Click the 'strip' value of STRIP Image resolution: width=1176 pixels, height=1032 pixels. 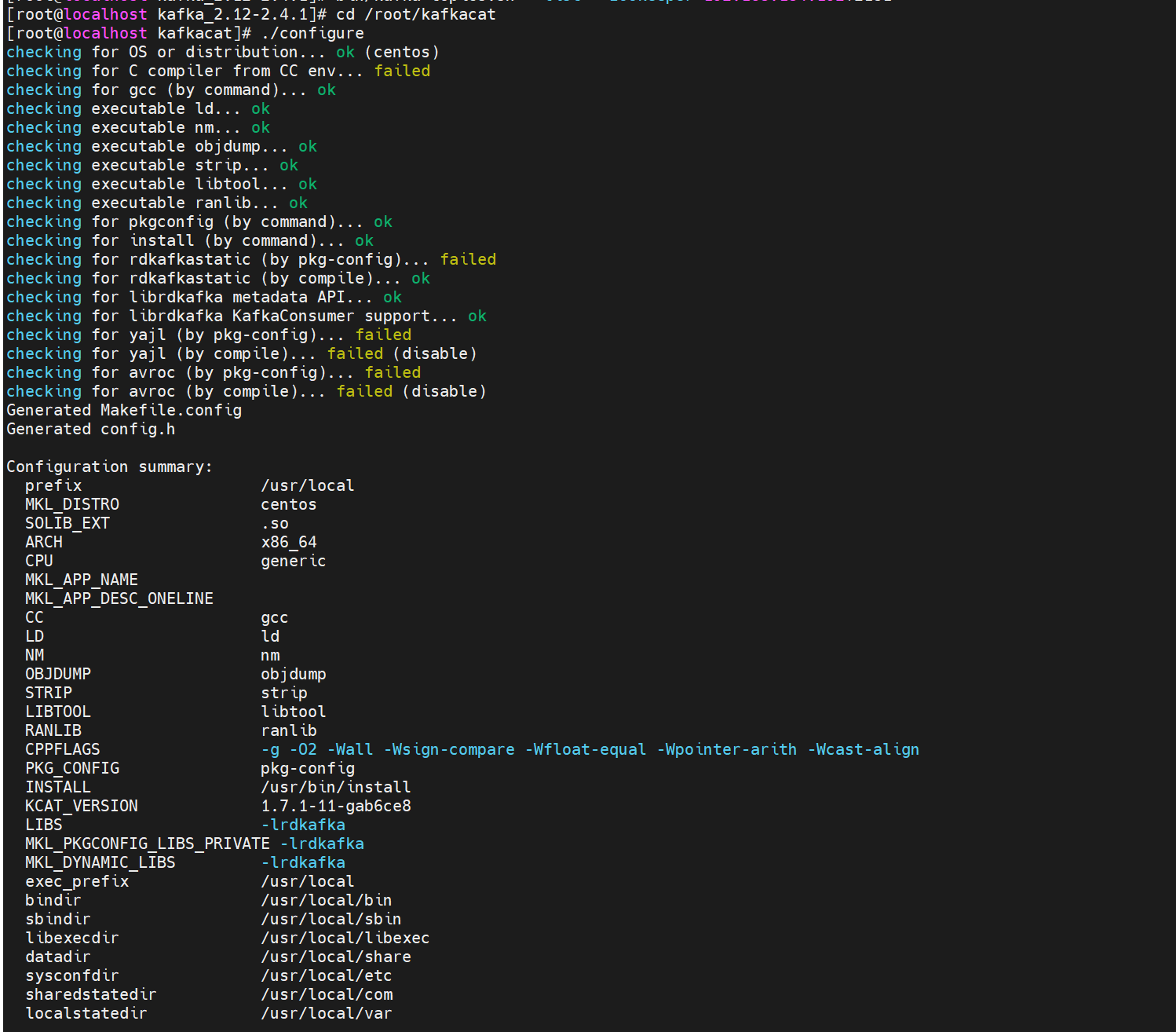pos(284,693)
